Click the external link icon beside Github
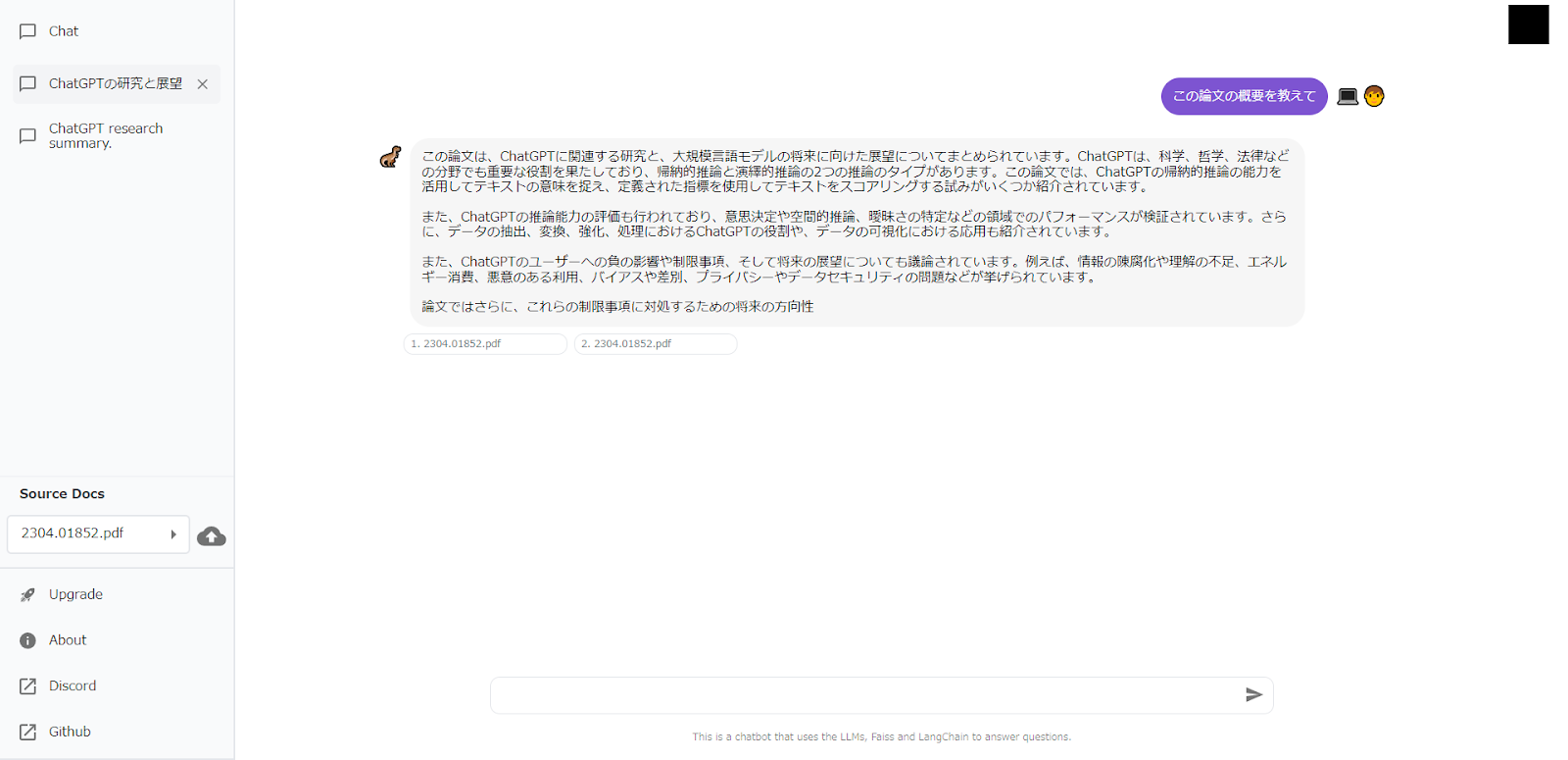1568x760 pixels. click(x=28, y=732)
